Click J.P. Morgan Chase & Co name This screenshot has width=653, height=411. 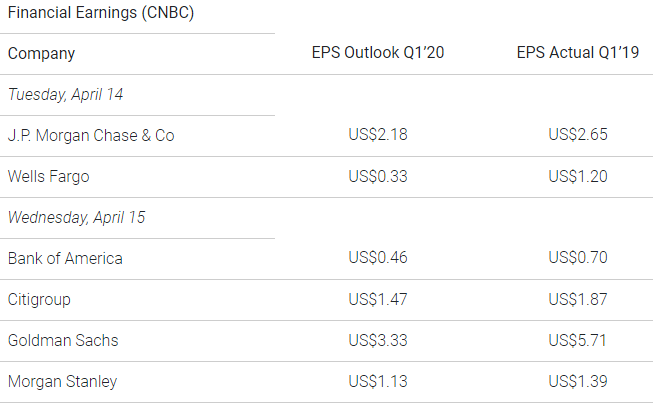pyautogui.click(x=91, y=135)
